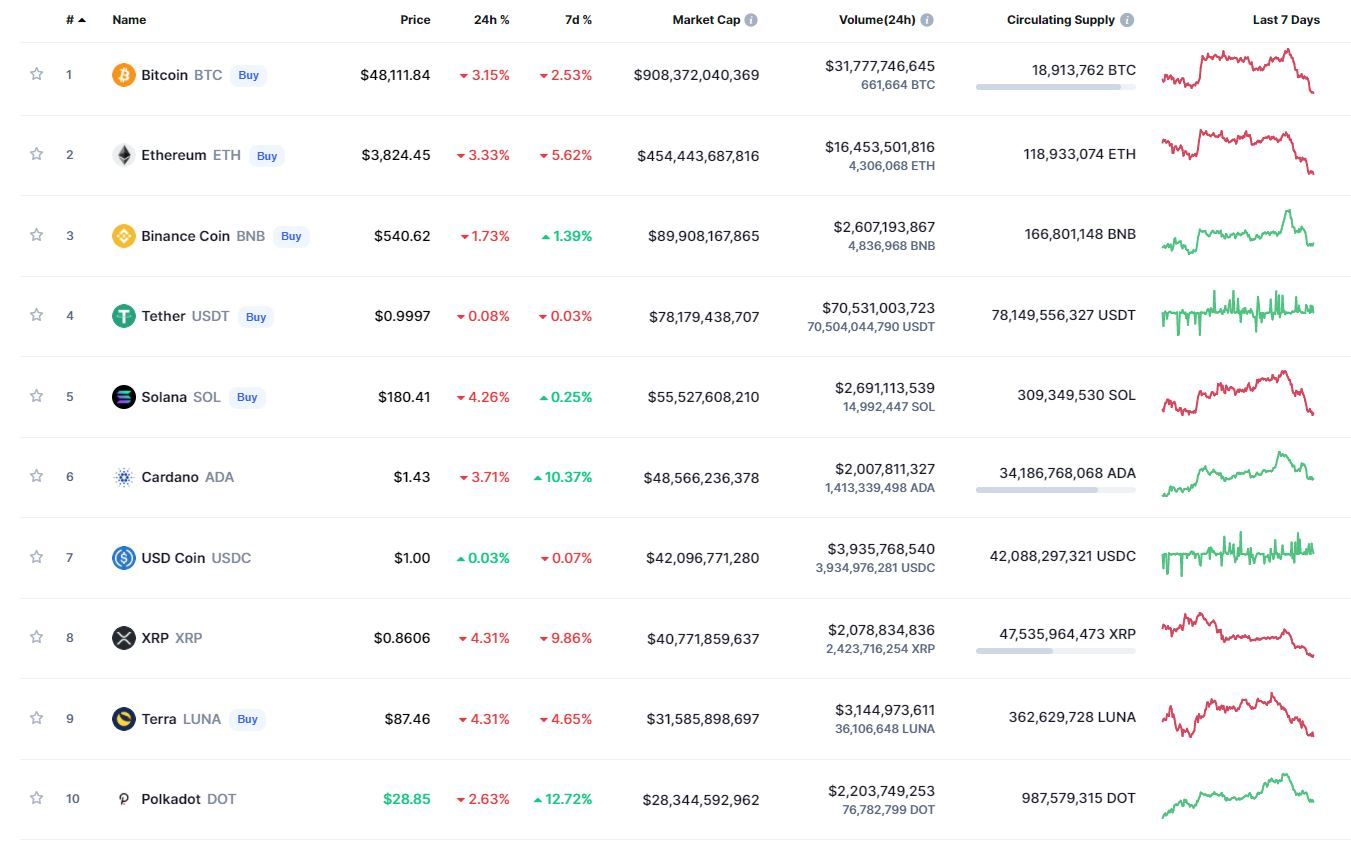Click the Tether logo icon
Viewport: 1351px width, 844px height.
123,316
